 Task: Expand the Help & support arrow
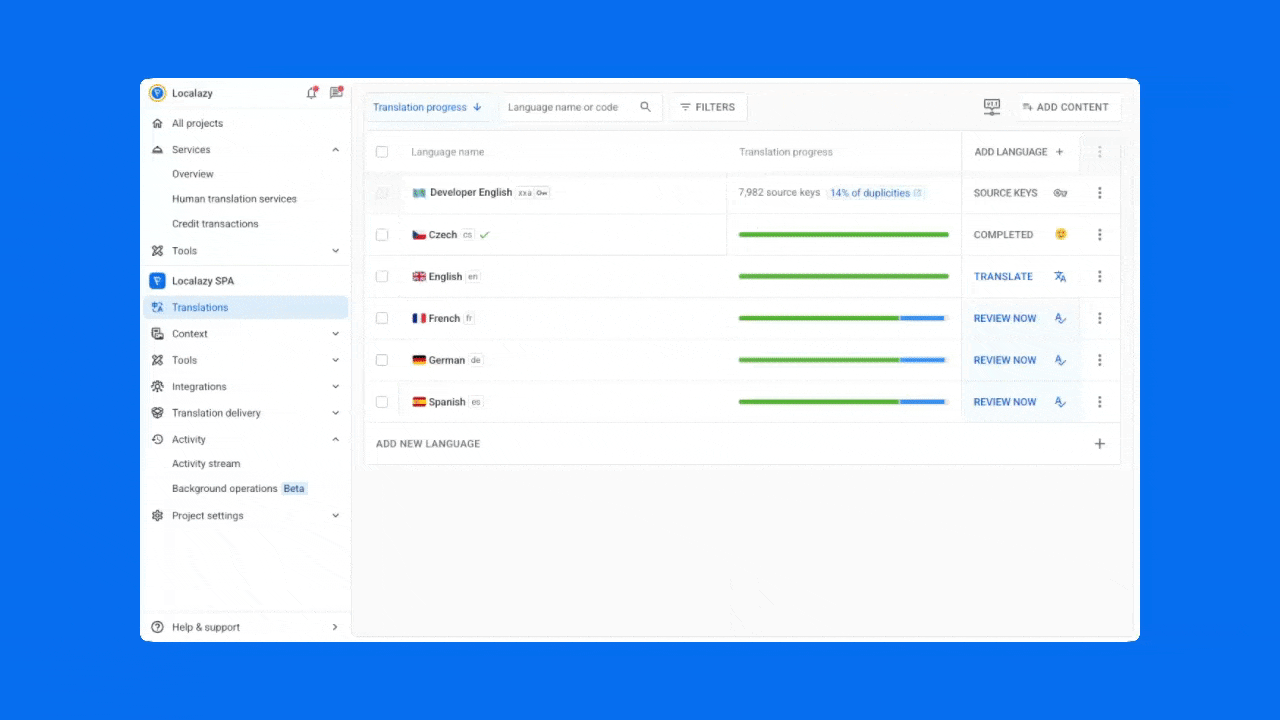[x=335, y=627]
